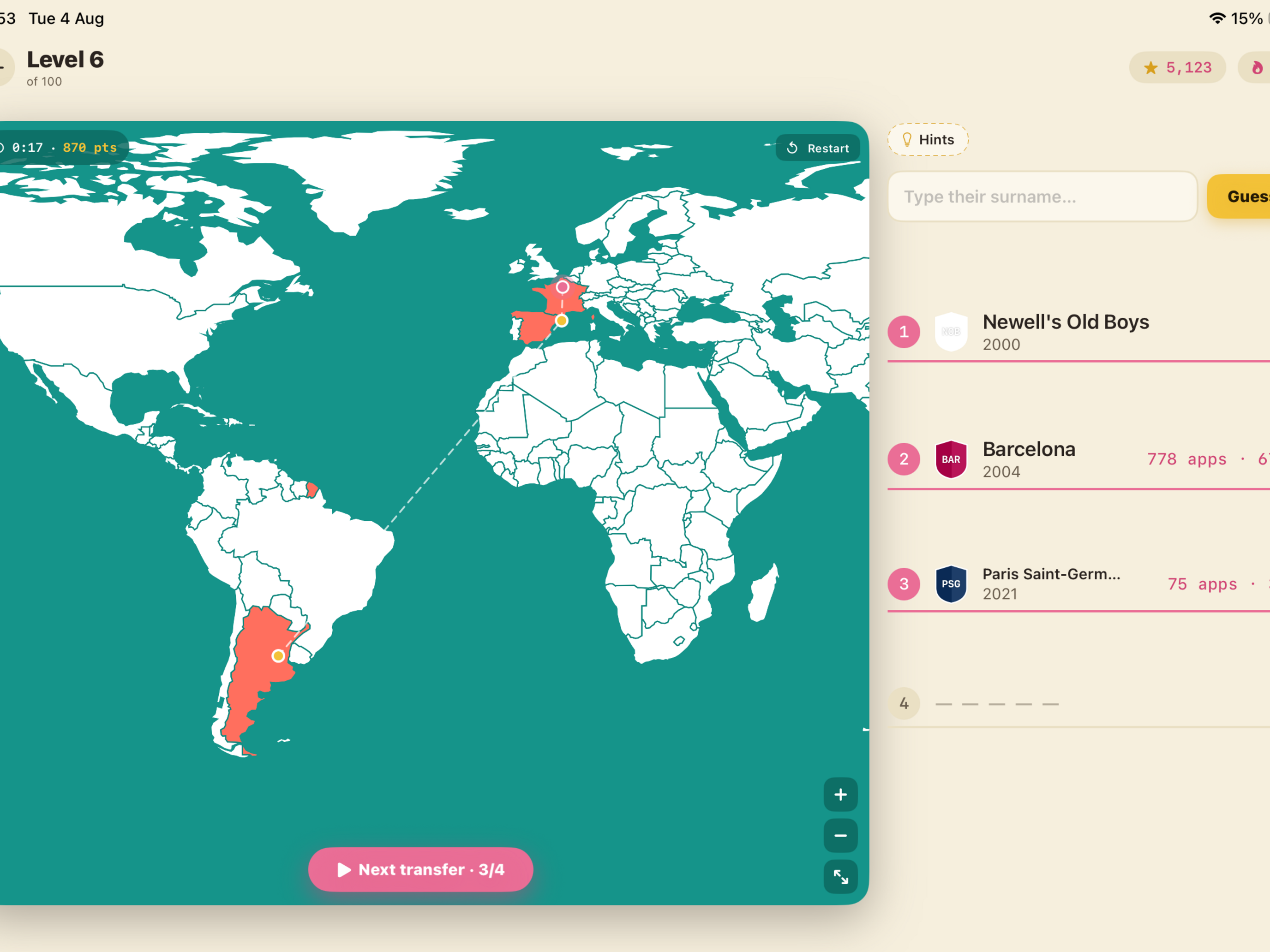The height and width of the screenshot is (952, 1270).
Task: Click step number 2 badge
Action: click(x=904, y=459)
